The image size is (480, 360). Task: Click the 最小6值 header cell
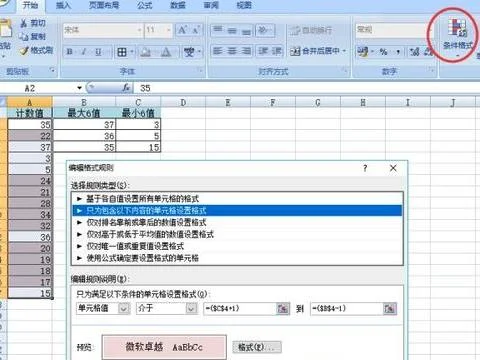click(x=138, y=113)
